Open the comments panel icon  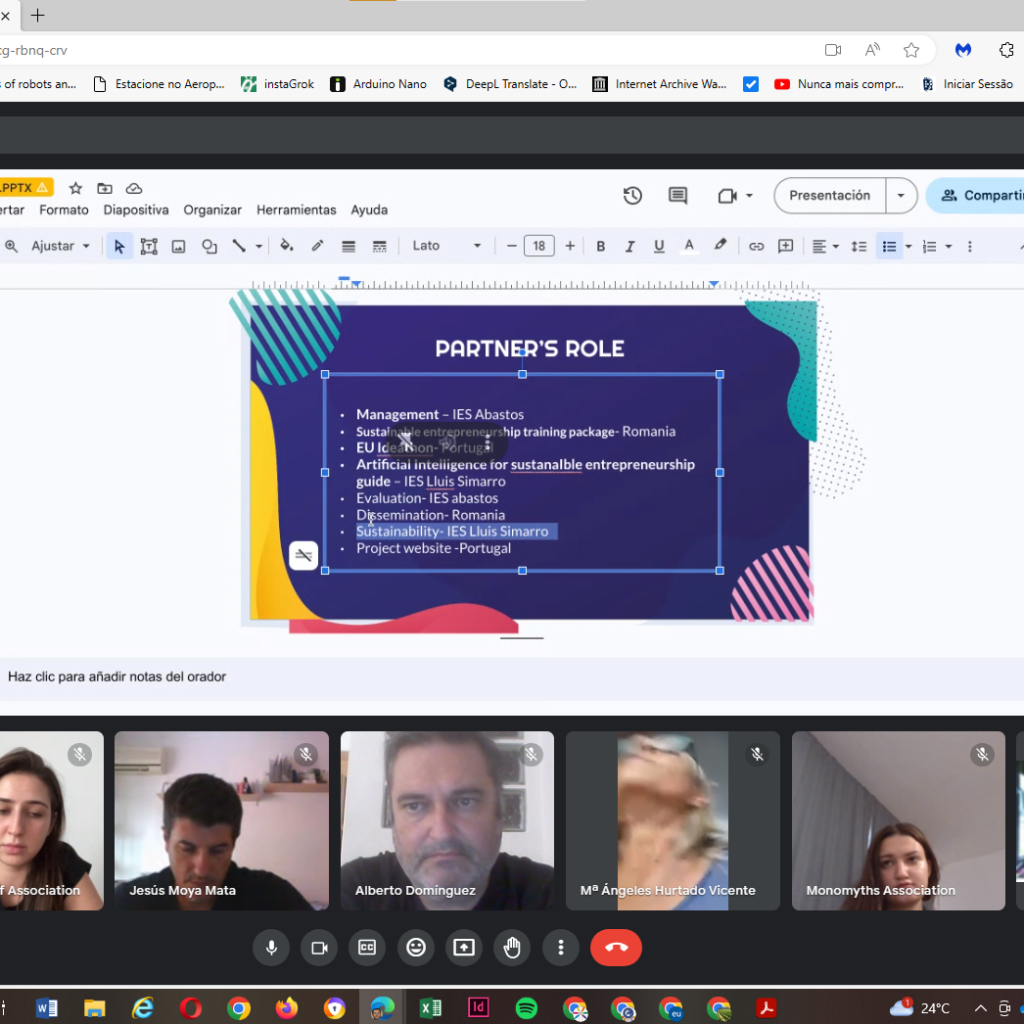(678, 196)
